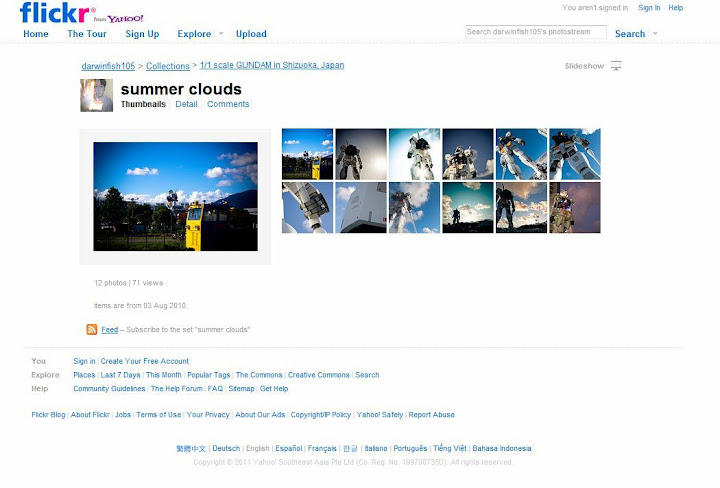Viewport: 720px width, 488px height.
Task: Click the top-right Sign In link
Action: (649, 8)
